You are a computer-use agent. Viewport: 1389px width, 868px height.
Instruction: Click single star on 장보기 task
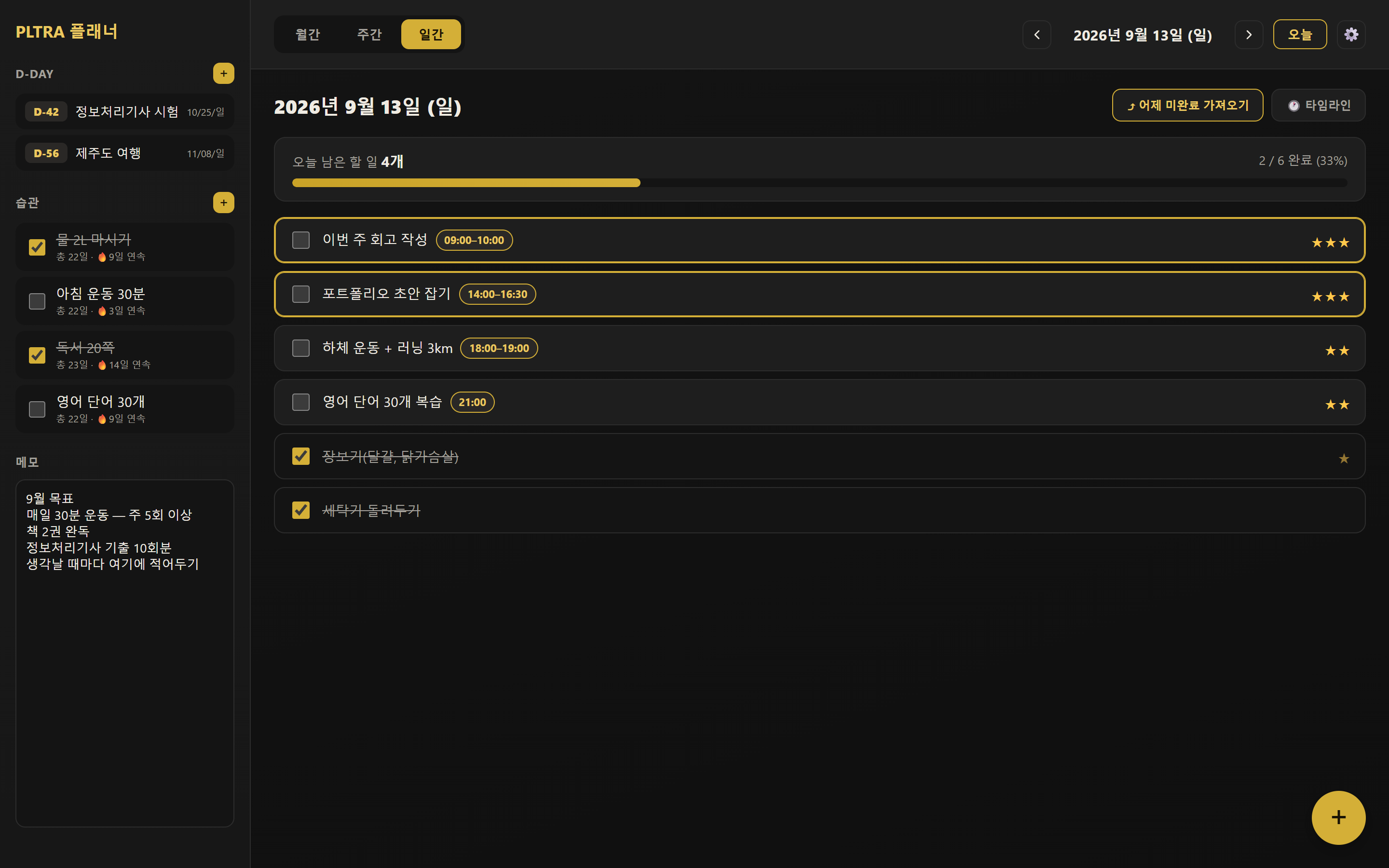point(1344,459)
